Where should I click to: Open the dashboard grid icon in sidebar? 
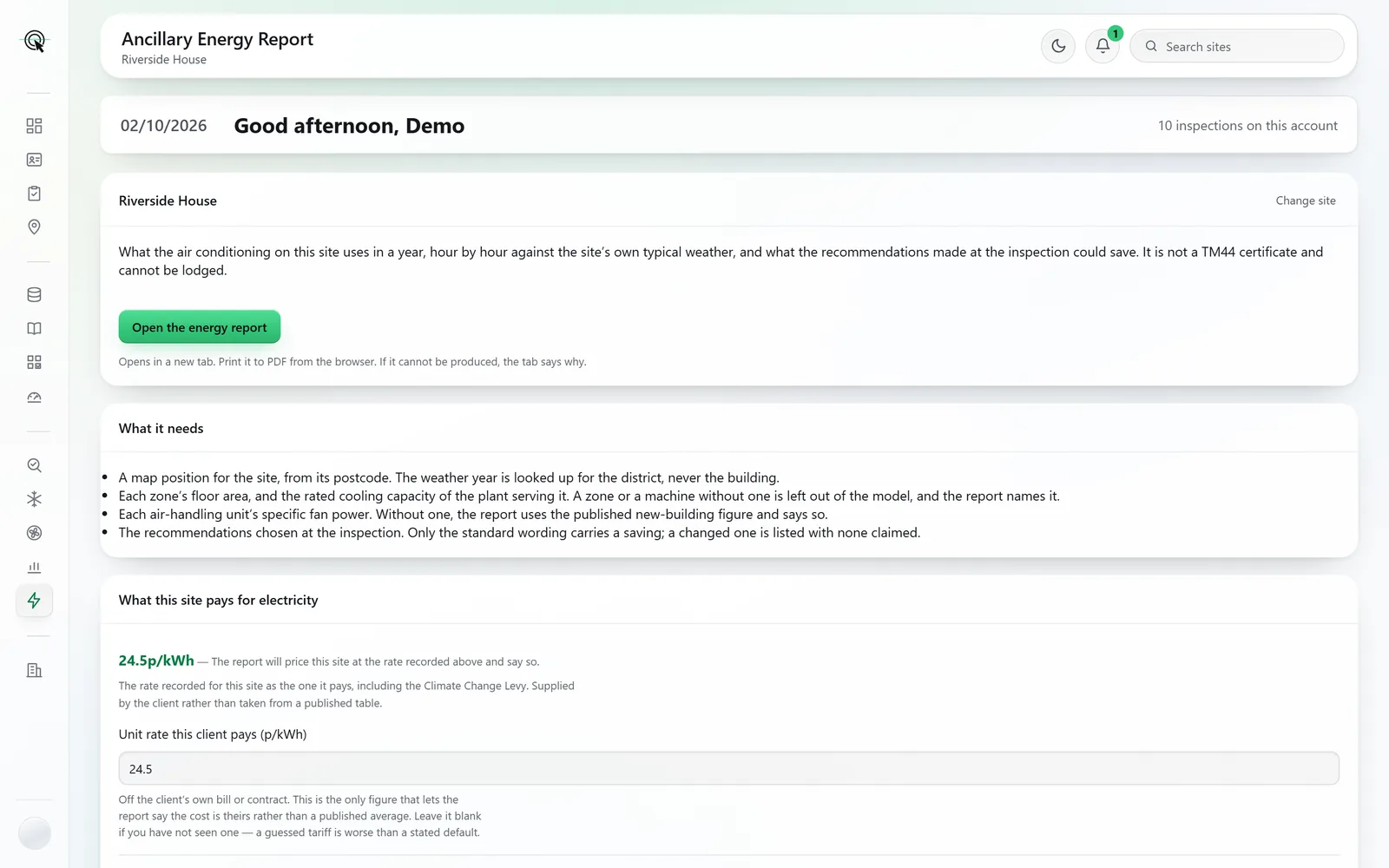34,126
